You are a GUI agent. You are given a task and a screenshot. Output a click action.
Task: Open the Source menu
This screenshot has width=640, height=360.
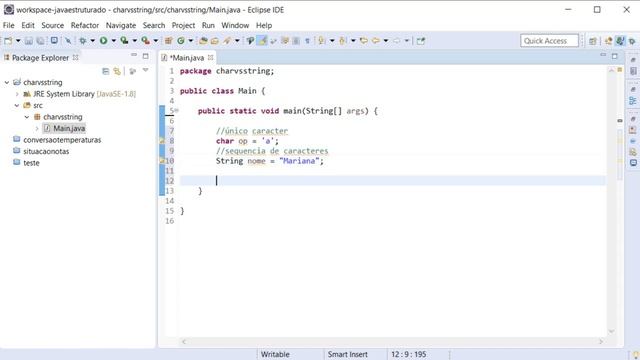pyautogui.click(x=53, y=25)
